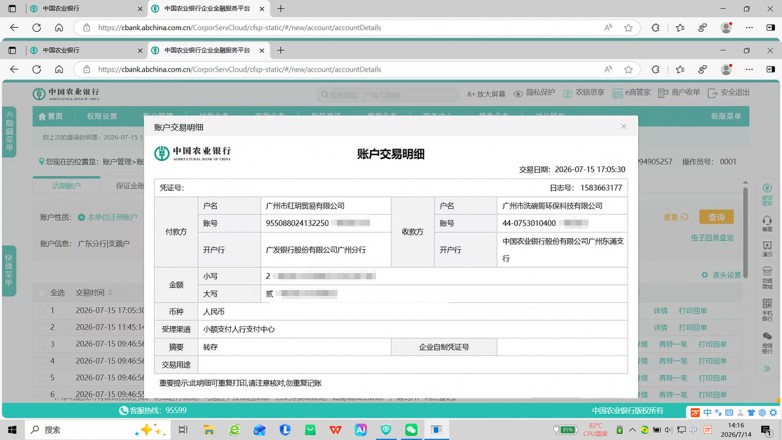Click the 客服热线 95599 text
The width and height of the screenshot is (782, 440).
click(x=153, y=411)
